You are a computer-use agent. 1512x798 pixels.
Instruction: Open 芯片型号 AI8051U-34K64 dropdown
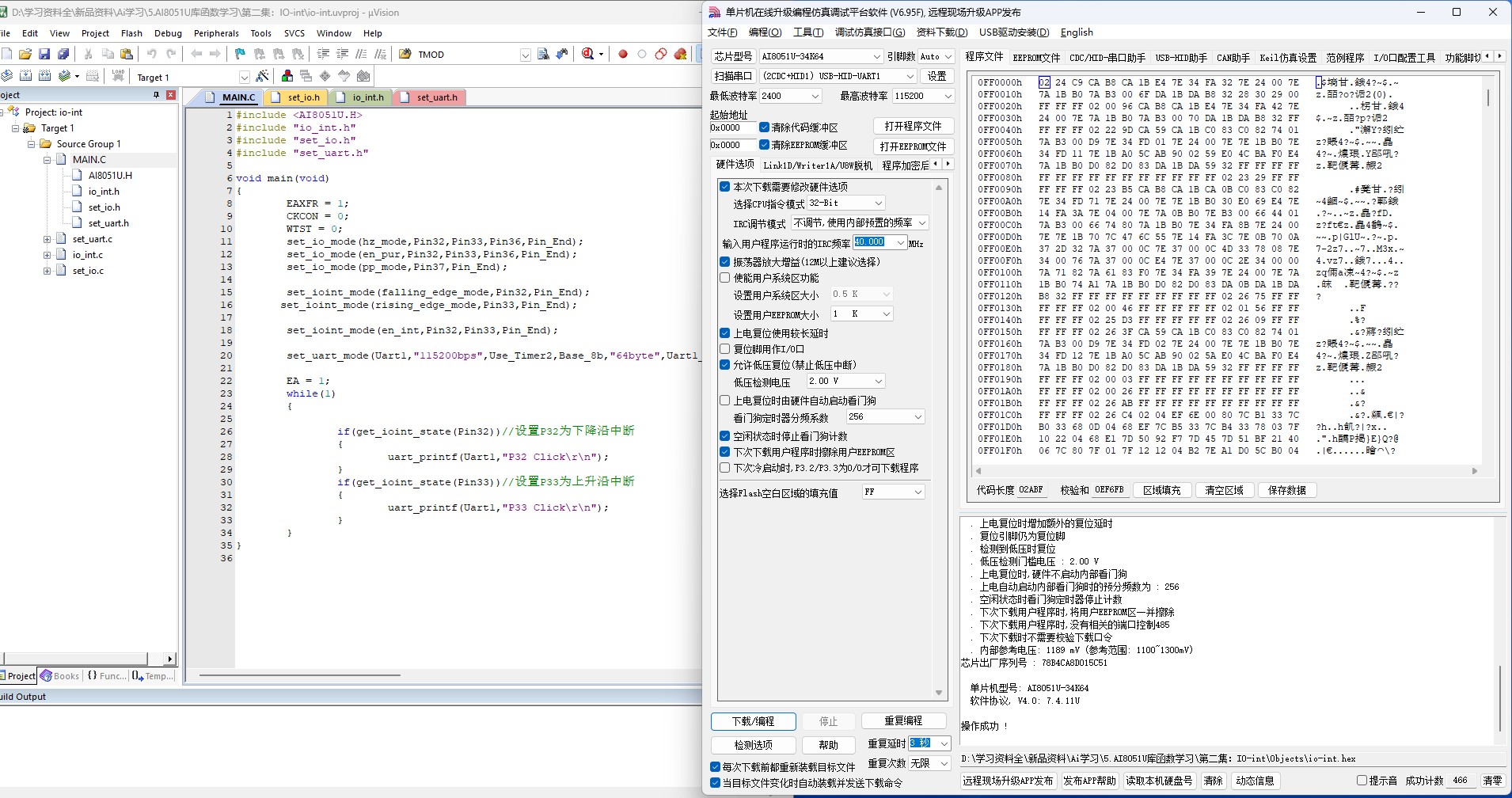(820, 56)
